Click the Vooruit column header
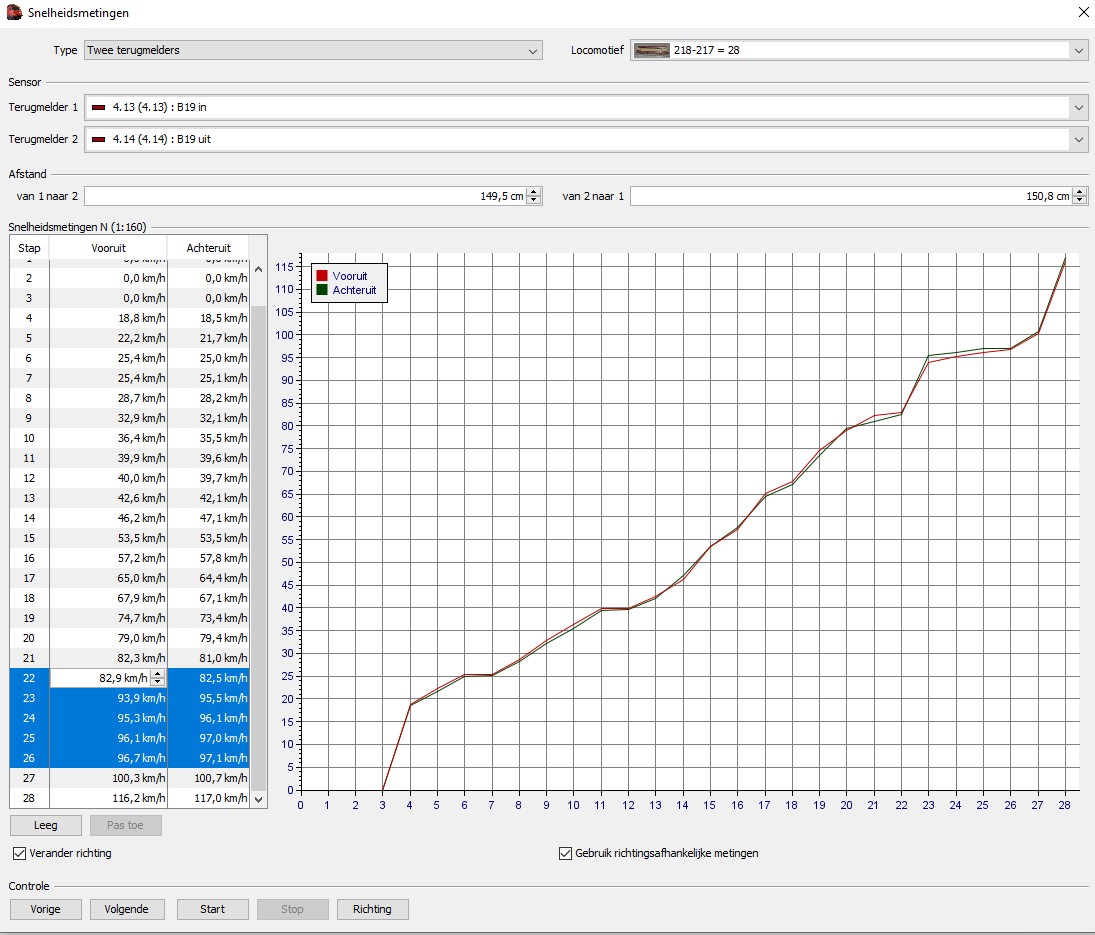 pyautogui.click(x=108, y=248)
